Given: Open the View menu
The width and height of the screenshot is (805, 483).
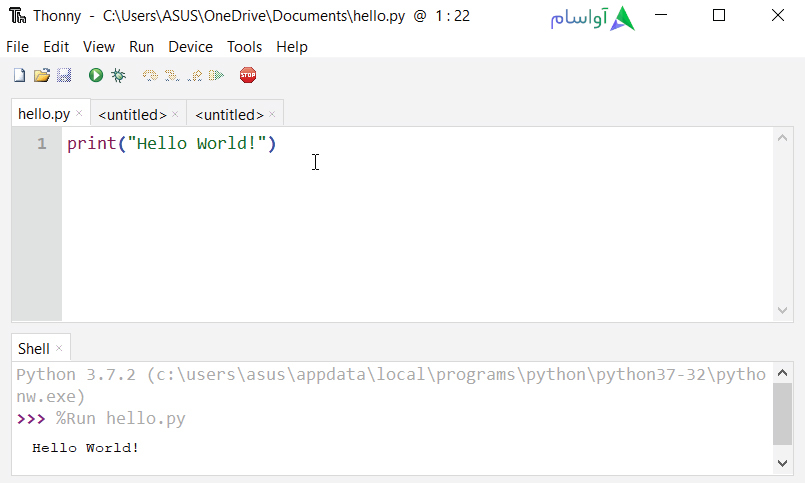Looking at the screenshot, I should (x=99, y=47).
